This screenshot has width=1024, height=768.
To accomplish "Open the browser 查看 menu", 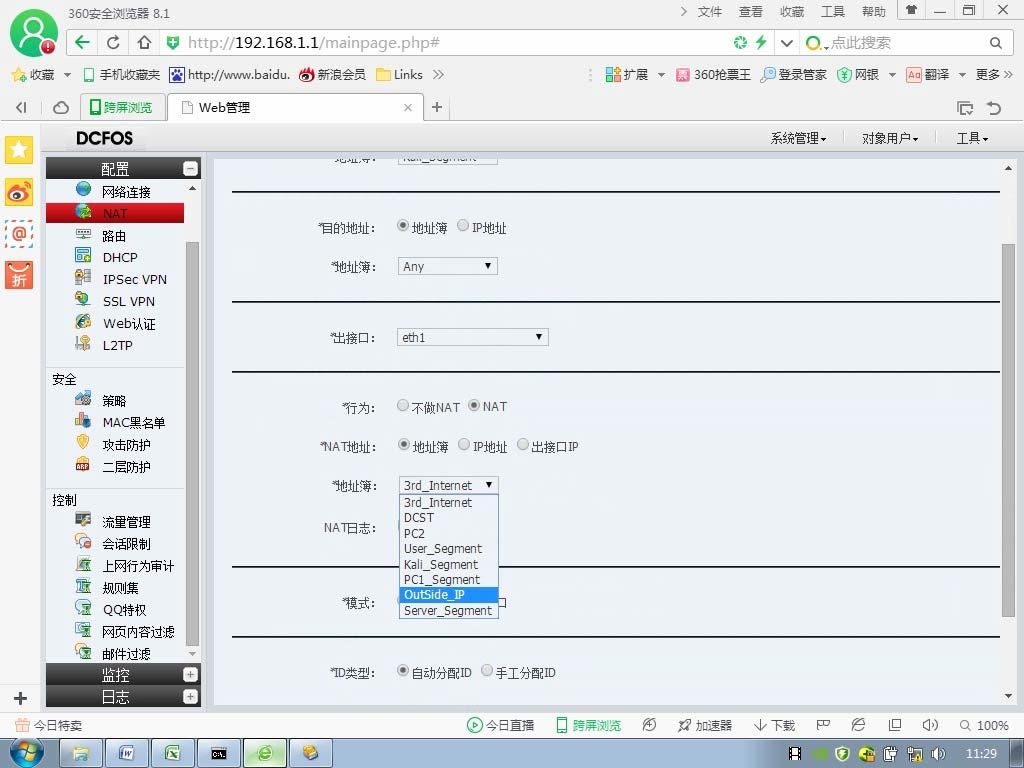I will 750,12.
